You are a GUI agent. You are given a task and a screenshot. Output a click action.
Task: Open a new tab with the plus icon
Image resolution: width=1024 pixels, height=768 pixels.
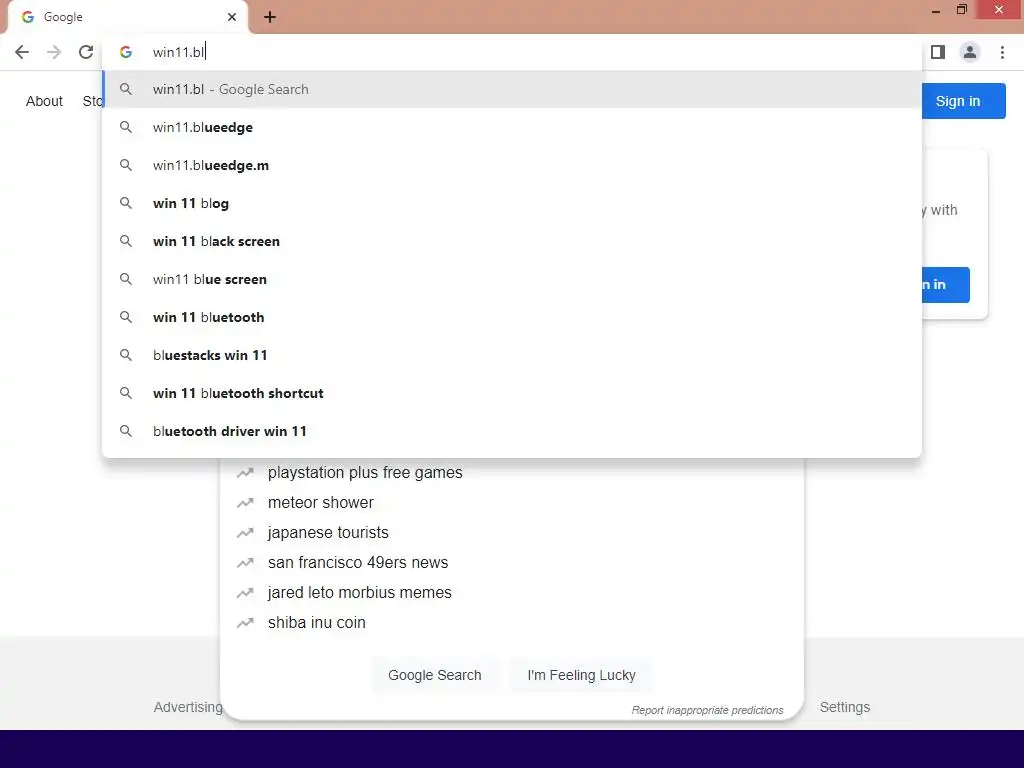[270, 17]
